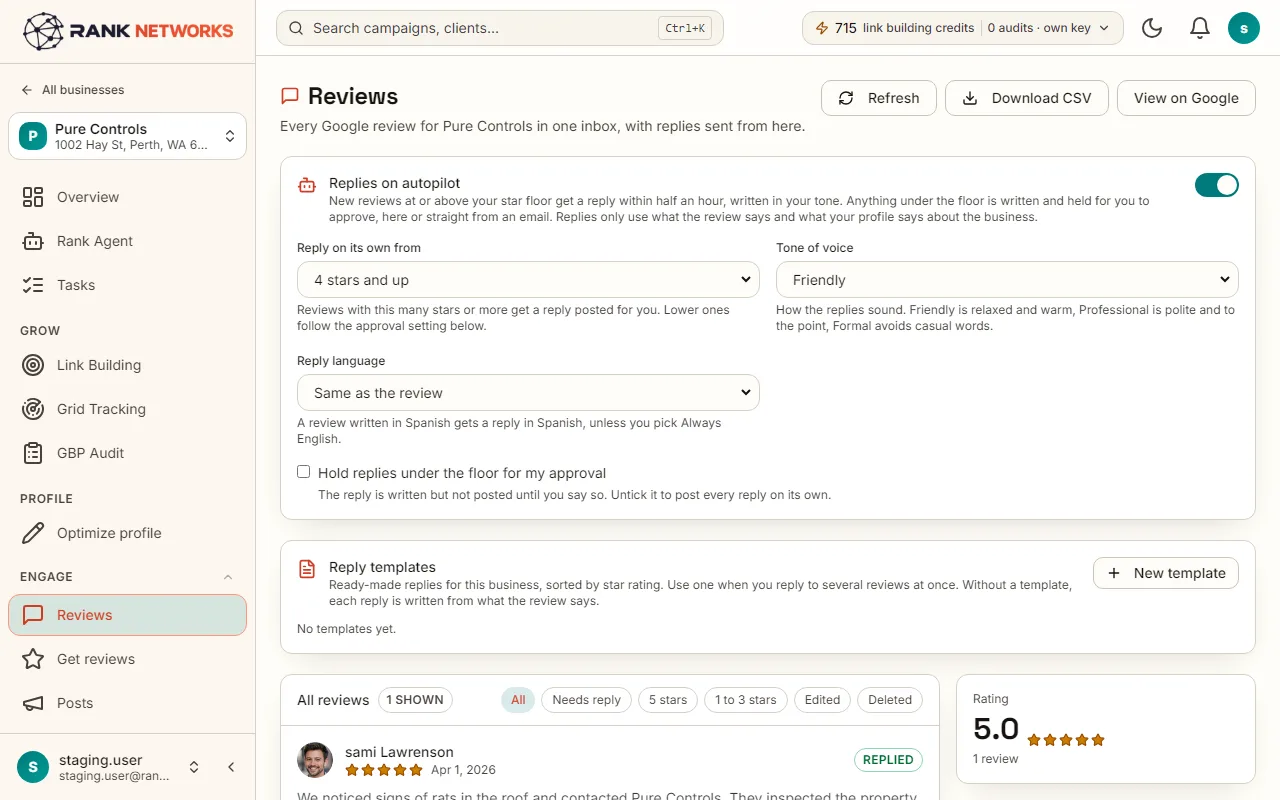Open the staging.user account switcher
The image size is (1280, 800).
point(110,767)
